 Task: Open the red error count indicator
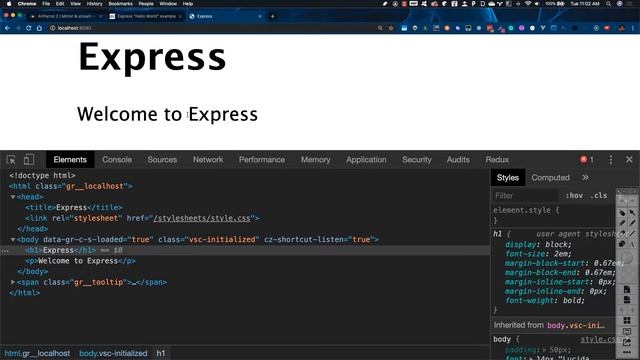pos(587,160)
